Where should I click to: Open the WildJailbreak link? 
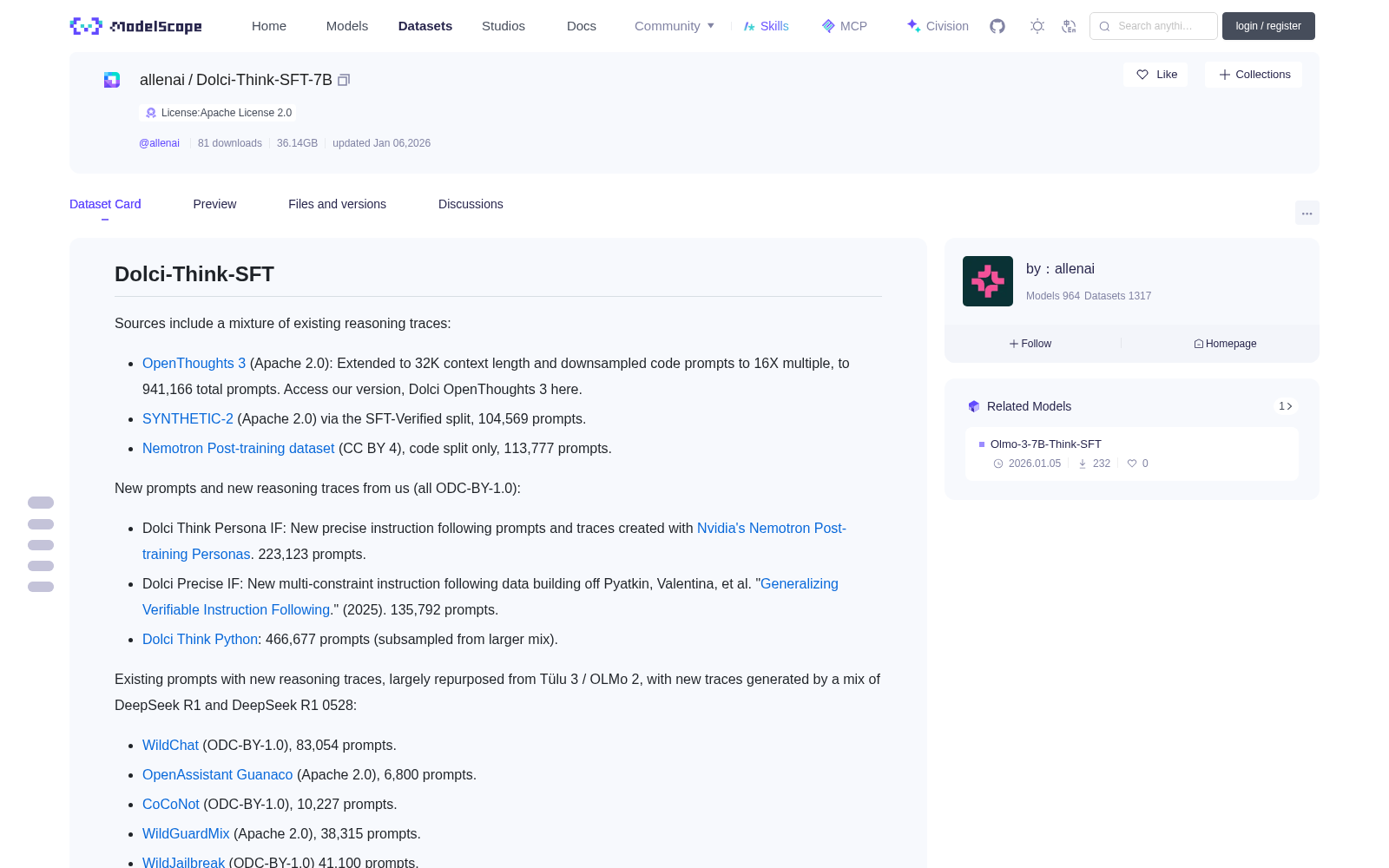183,862
